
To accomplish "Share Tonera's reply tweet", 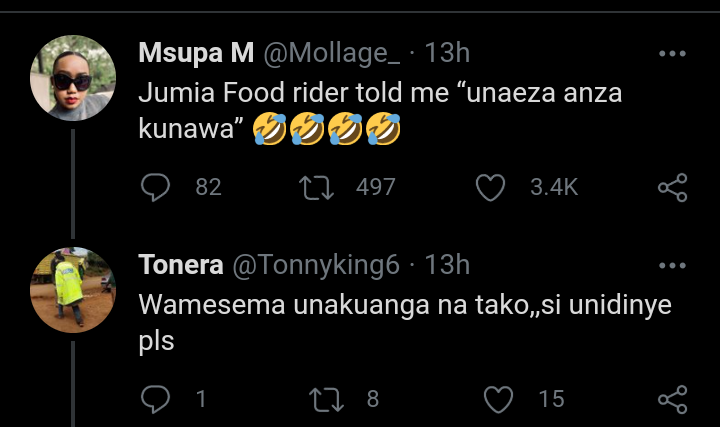I will tap(672, 399).
